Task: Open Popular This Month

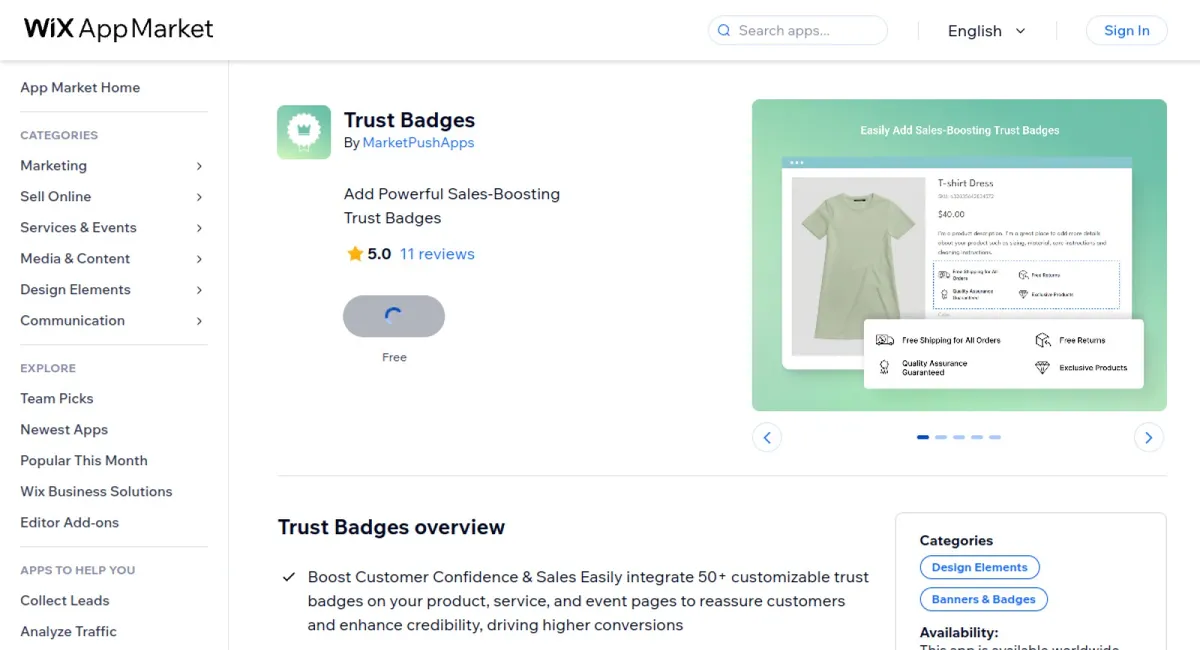Action: [x=84, y=460]
